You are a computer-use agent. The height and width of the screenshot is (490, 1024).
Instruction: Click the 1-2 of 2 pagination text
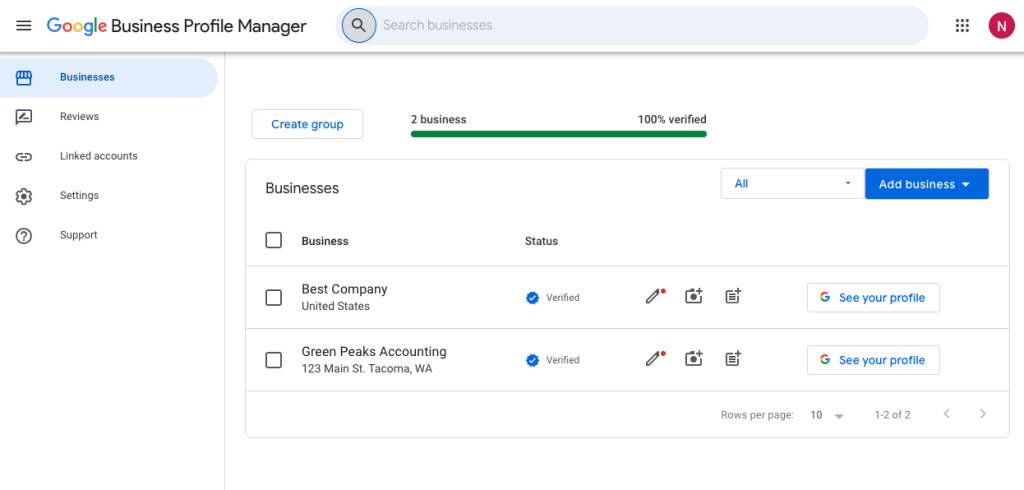click(893, 415)
